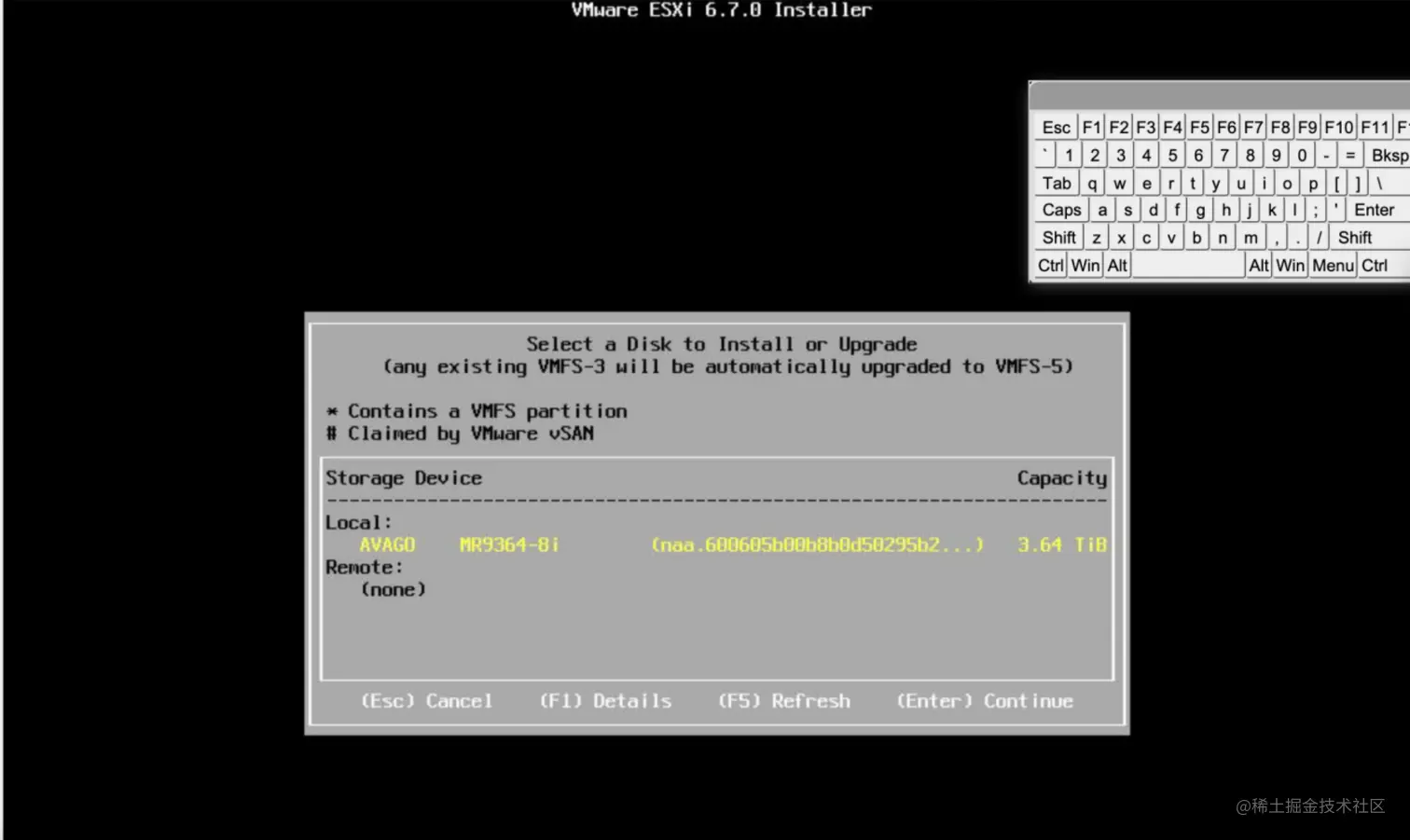Click the period key
Image resolution: width=1410 pixels, height=840 pixels.
[x=1297, y=238]
